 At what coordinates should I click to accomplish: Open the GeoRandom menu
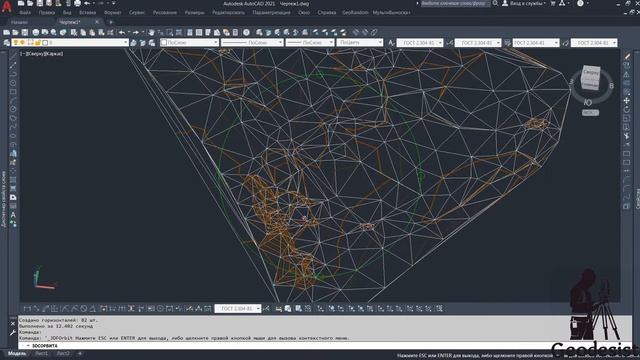click(355, 13)
